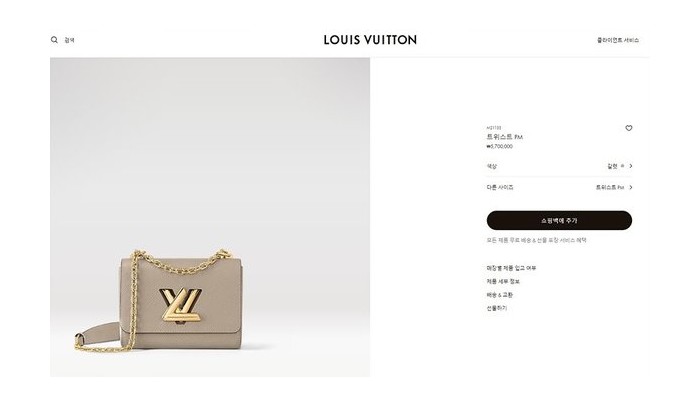This screenshot has height=406, width=700.
Task: Click the 트위스트 PM product title
Action: point(504,137)
